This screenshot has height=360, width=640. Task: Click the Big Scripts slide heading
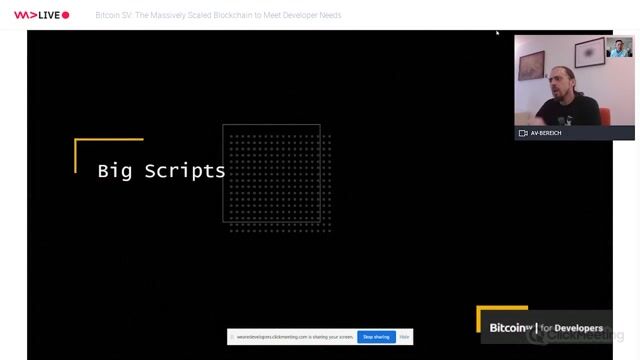(x=161, y=171)
